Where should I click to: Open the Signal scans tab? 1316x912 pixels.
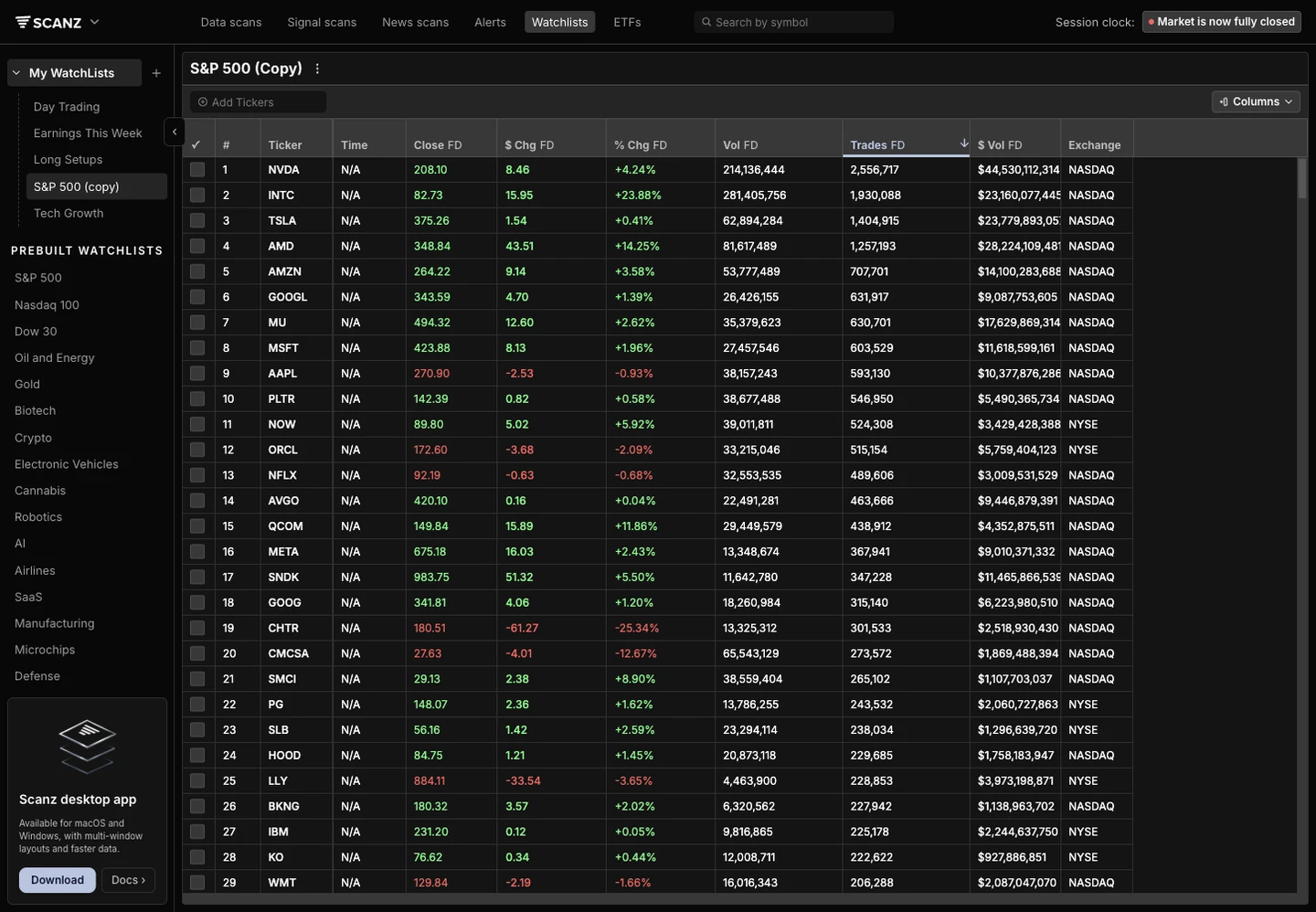tap(322, 22)
